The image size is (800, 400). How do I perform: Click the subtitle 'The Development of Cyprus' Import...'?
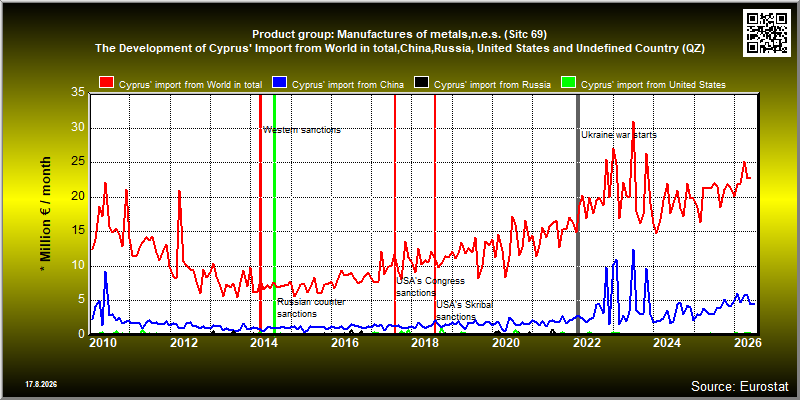click(399, 48)
